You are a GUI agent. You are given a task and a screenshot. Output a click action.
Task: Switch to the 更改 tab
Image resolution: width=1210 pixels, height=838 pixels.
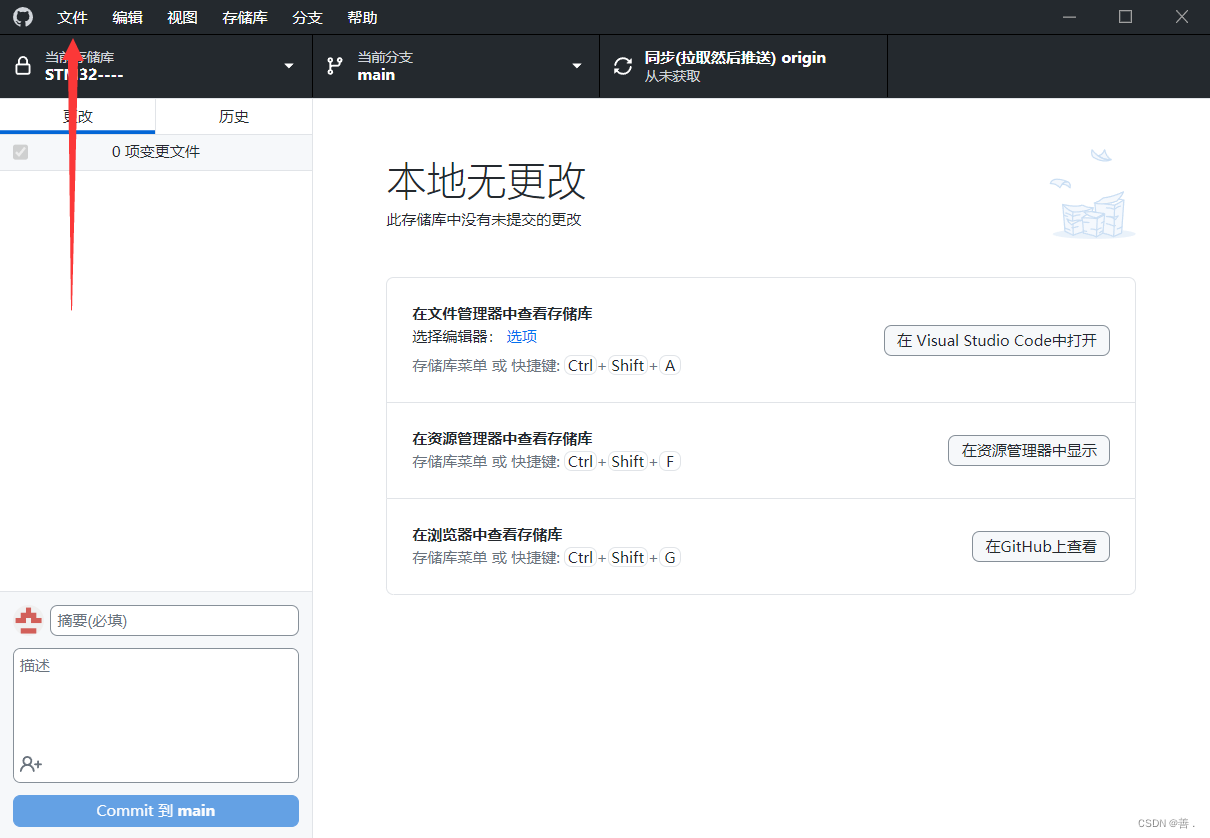pos(78,116)
